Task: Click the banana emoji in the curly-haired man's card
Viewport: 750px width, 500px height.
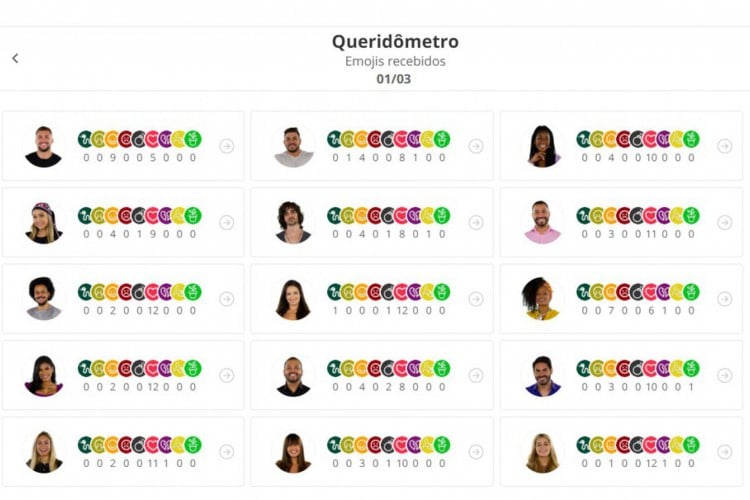Action: click(428, 215)
